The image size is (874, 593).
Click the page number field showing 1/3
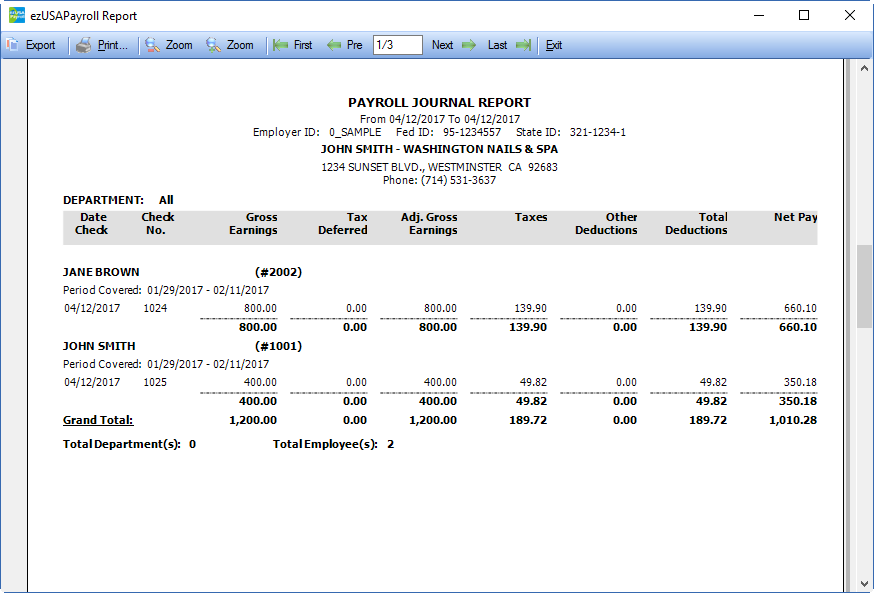click(397, 45)
